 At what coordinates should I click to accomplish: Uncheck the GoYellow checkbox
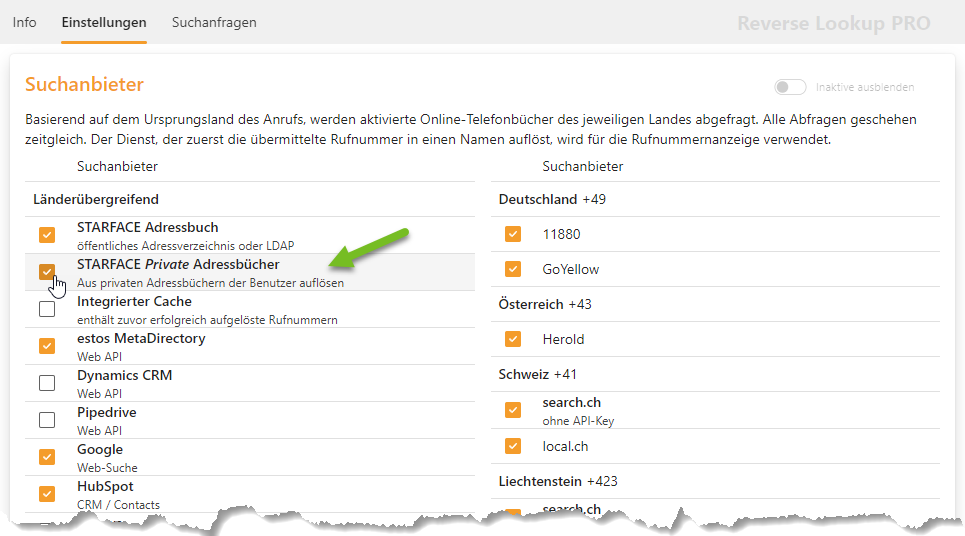[513, 269]
